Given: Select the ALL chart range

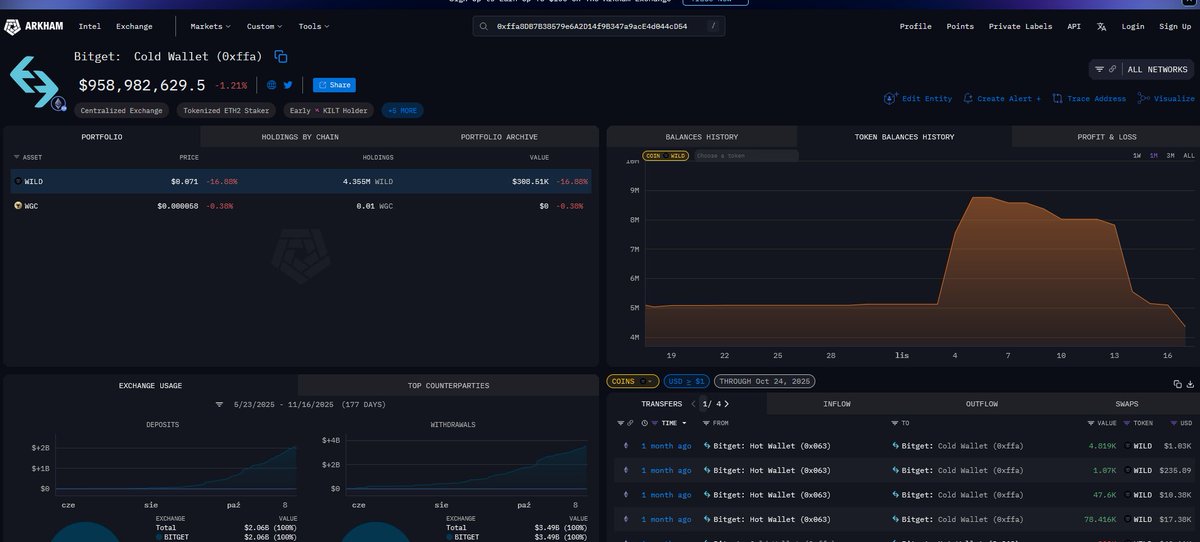Looking at the screenshot, I should tap(1188, 156).
